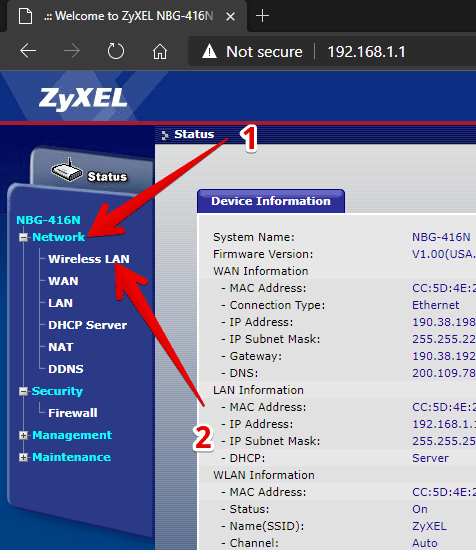Select the Device Information tab
This screenshot has height=550, width=476.
[x=271, y=201]
